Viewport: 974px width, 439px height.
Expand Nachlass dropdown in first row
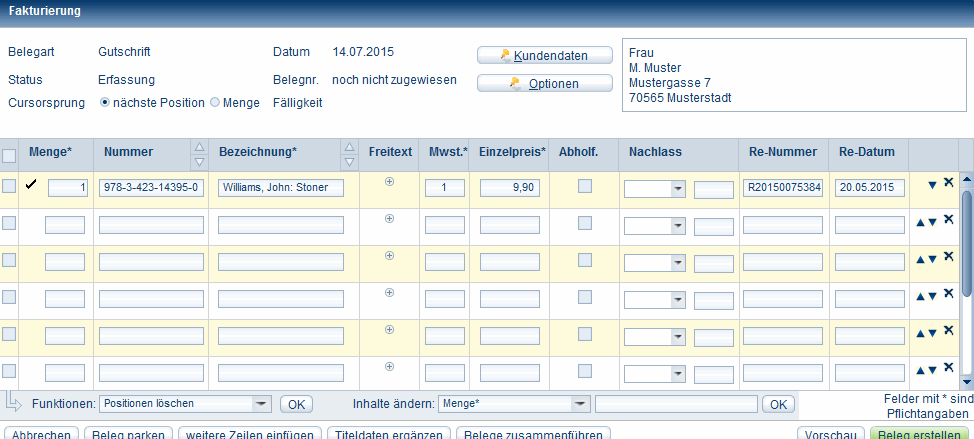(677, 188)
